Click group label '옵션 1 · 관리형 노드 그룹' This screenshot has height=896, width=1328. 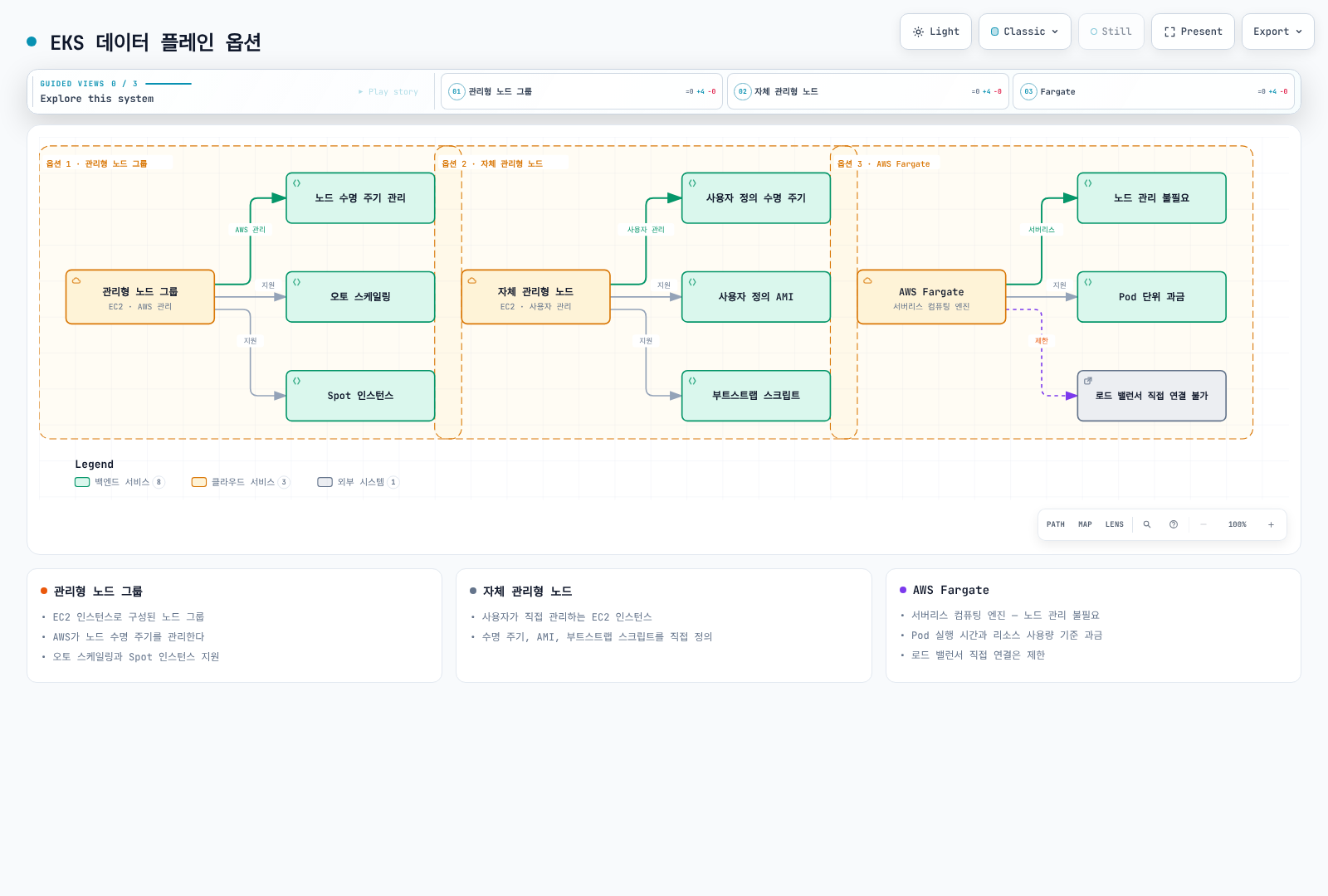click(96, 164)
